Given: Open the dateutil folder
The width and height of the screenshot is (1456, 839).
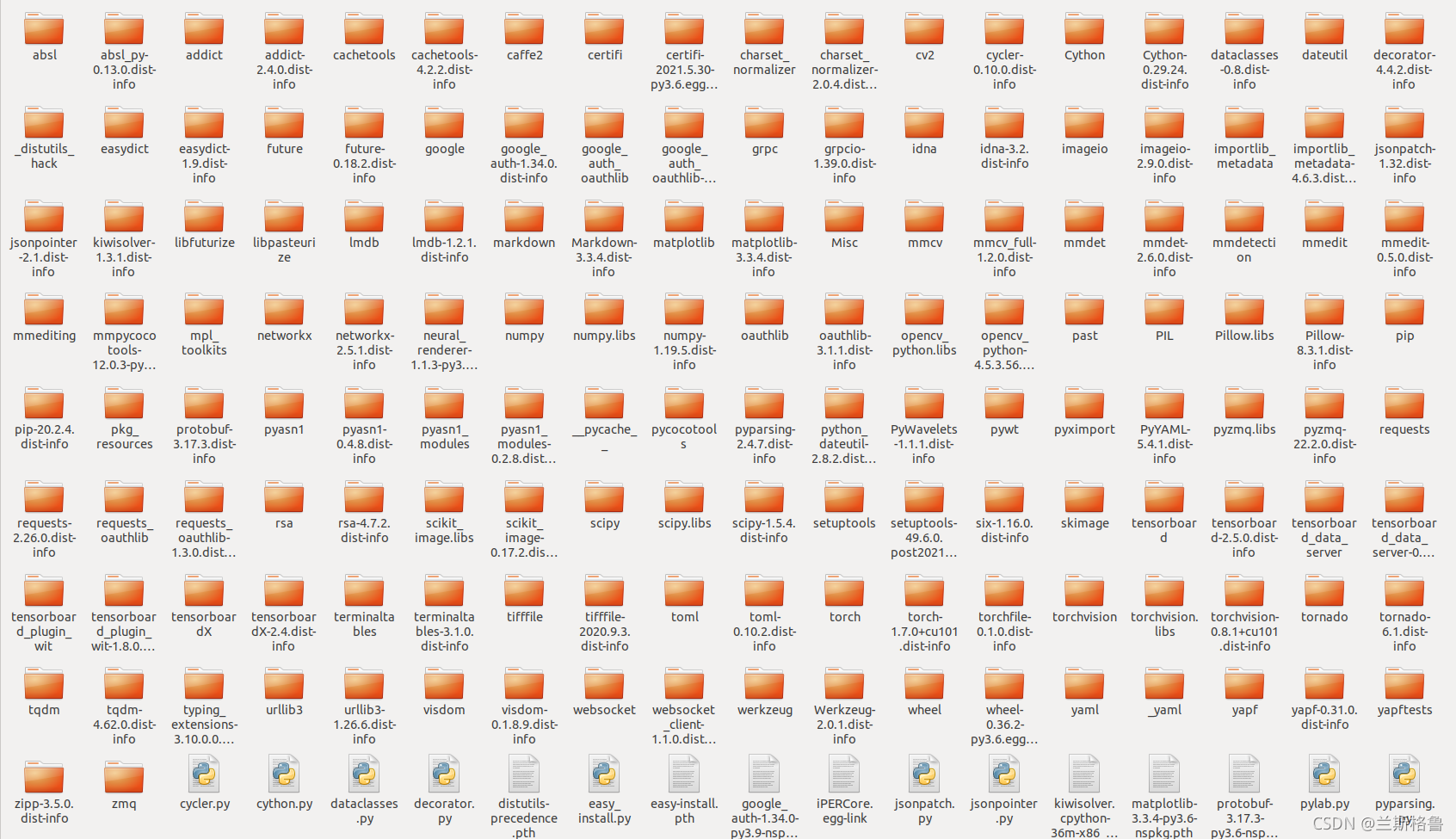Looking at the screenshot, I should click(x=1324, y=29).
